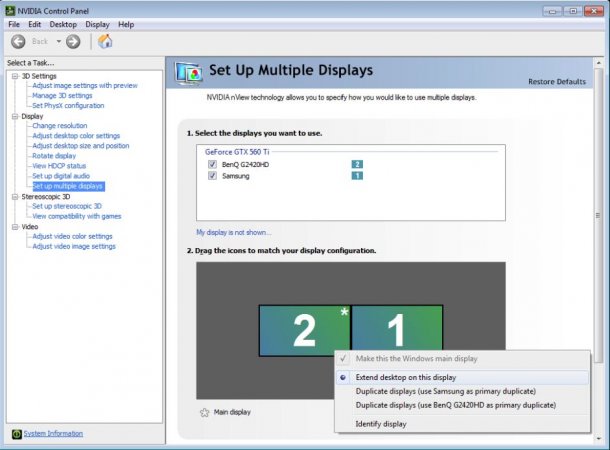Choose Duplicate displays with BenQ G2420HD as primary
This screenshot has height=450, width=610.
tap(462, 405)
